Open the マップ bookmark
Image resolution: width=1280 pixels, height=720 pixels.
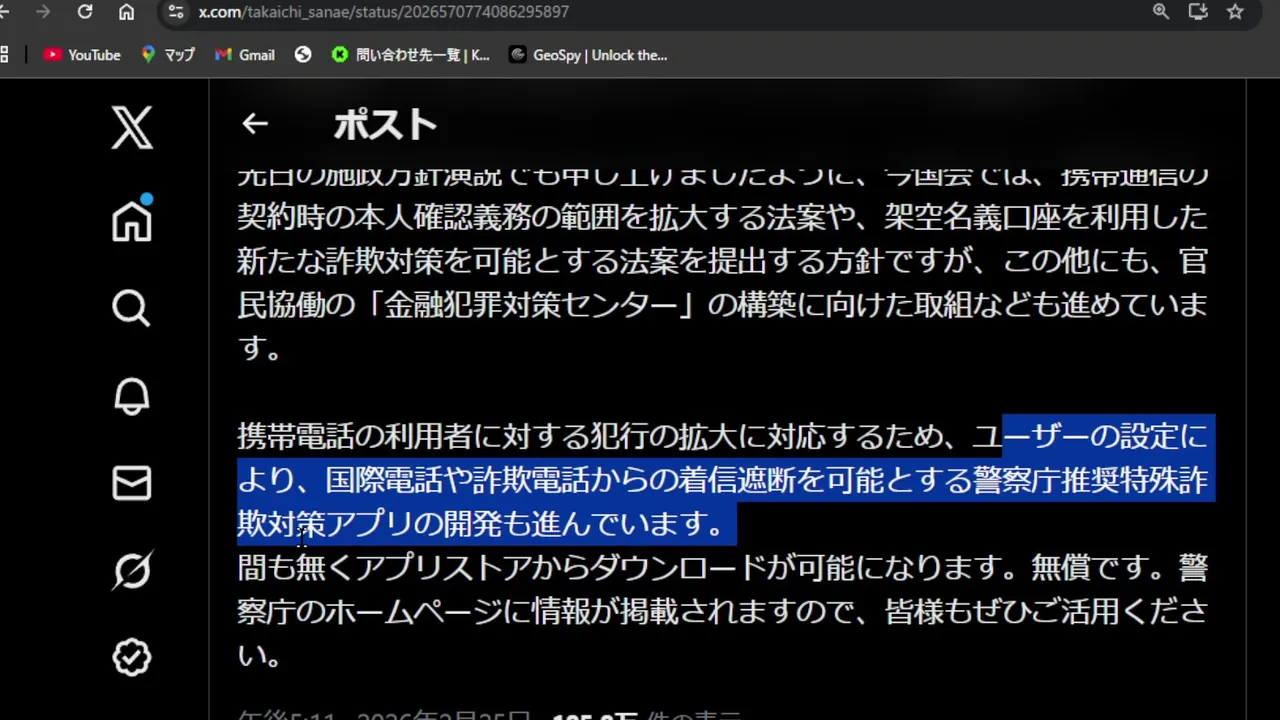click(x=168, y=55)
